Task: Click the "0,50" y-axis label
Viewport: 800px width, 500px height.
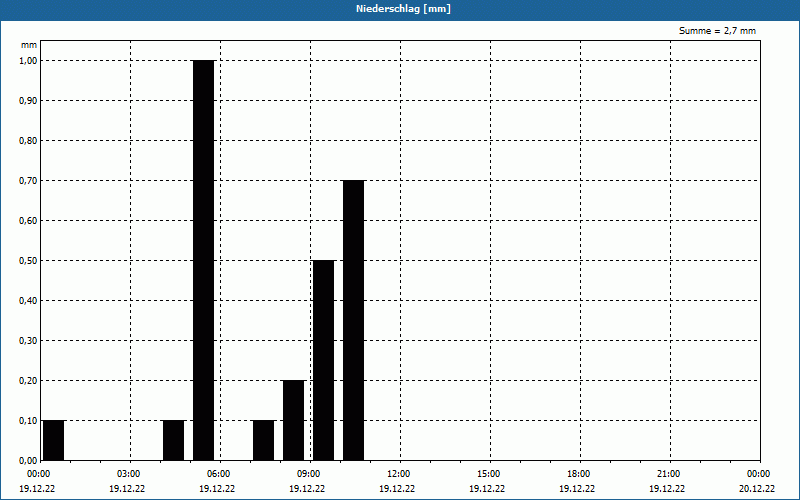Action: point(28,260)
